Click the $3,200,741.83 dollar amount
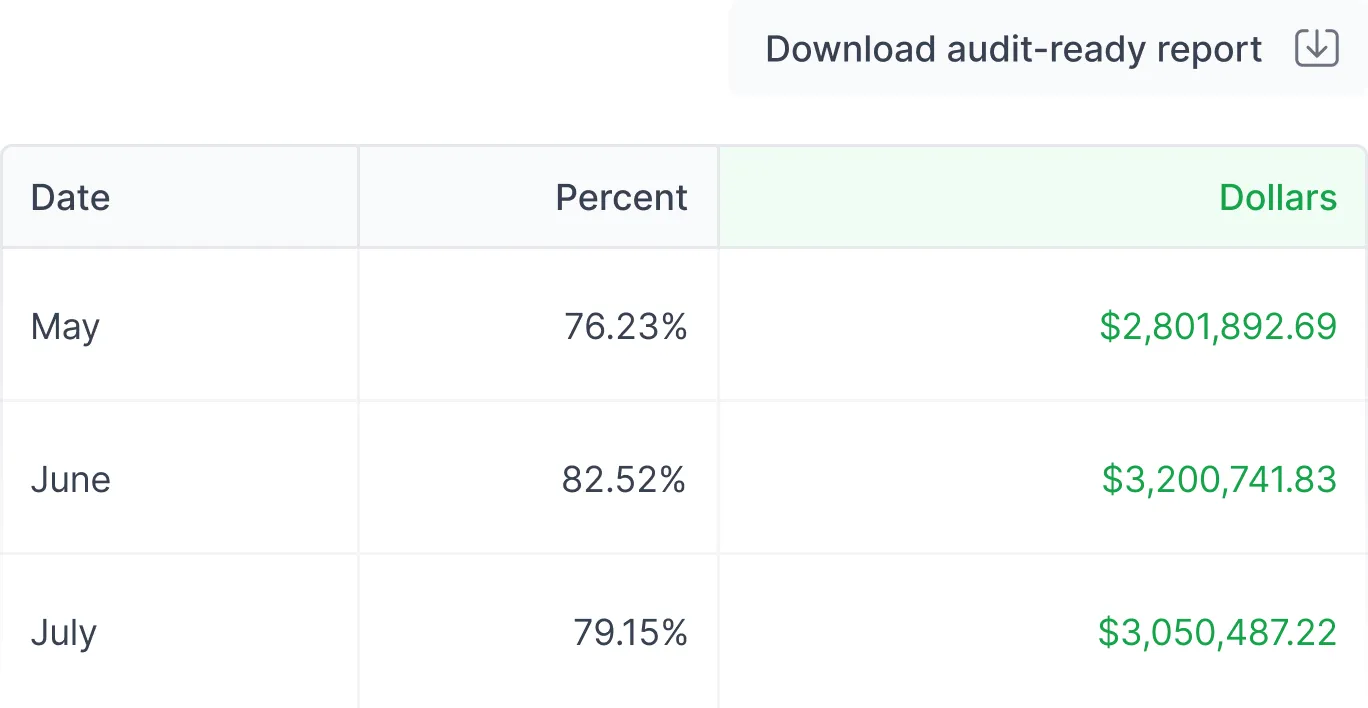 point(1218,479)
